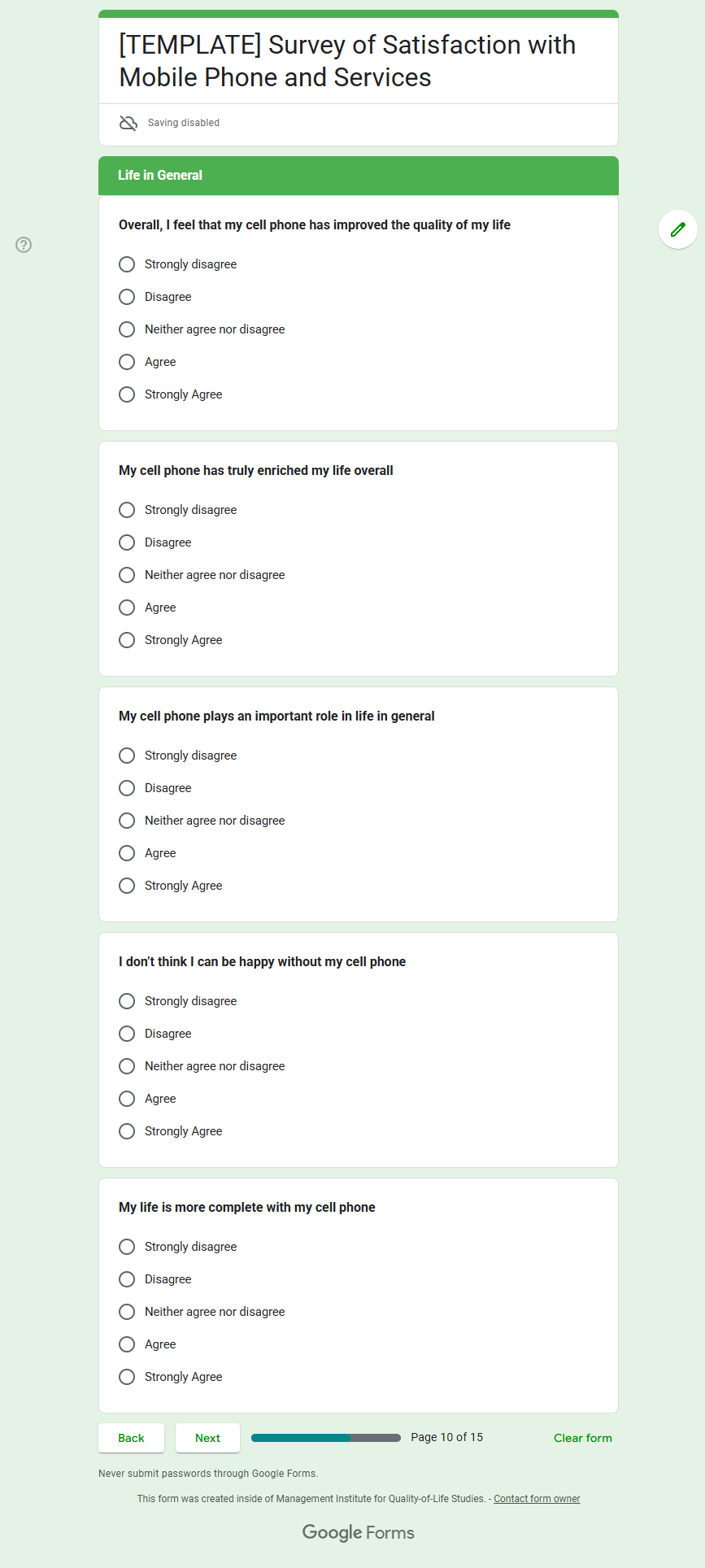Click the pencil edit form icon
705x1568 pixels.
click(x=677, y=229)
